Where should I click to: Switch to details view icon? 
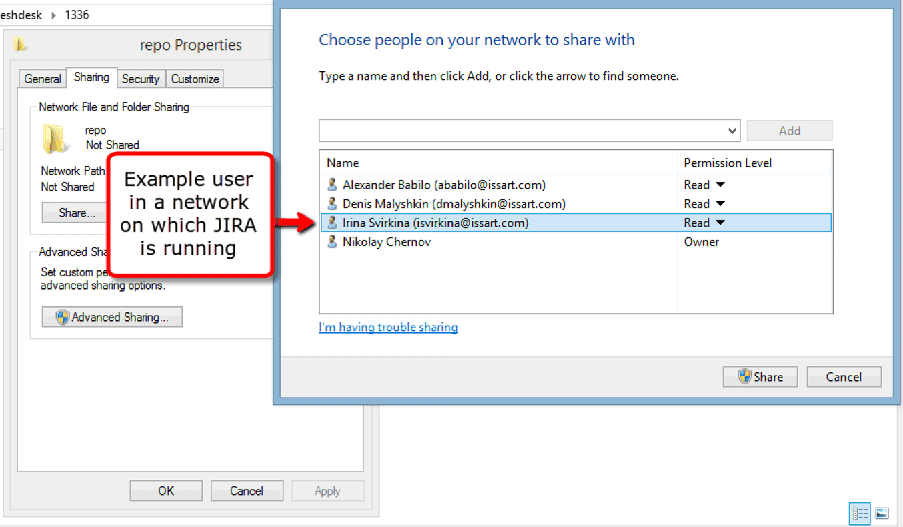pos(860,513)
